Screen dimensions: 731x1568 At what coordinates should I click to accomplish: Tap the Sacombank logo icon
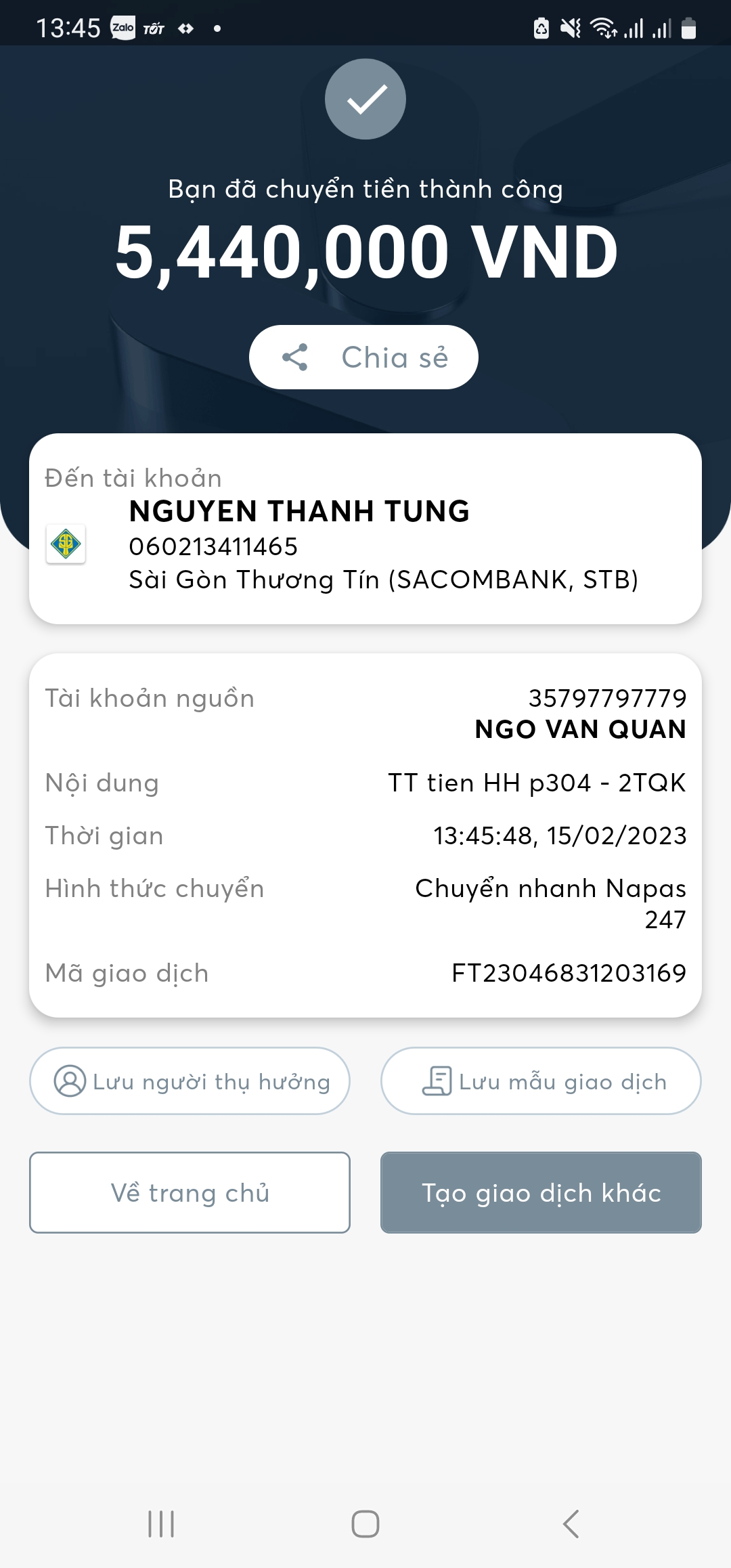pyautogui.click(x=66, y=544)
